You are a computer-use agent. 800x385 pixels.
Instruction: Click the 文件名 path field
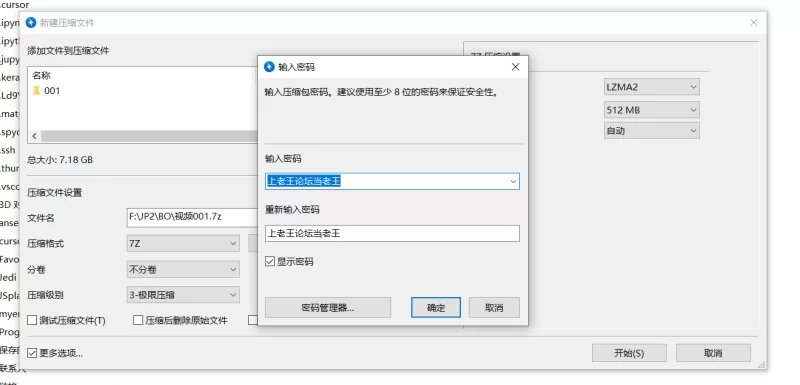192,217
